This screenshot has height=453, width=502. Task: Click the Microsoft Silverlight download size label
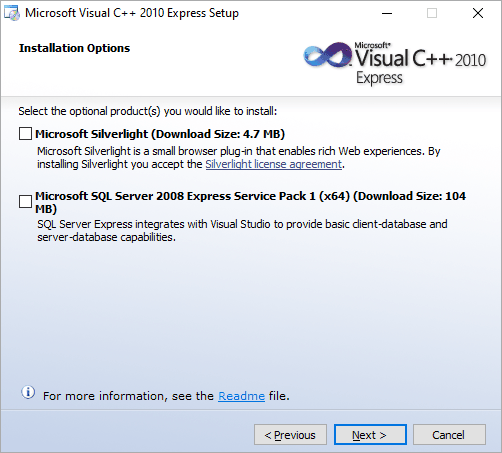tap(160, 134)
